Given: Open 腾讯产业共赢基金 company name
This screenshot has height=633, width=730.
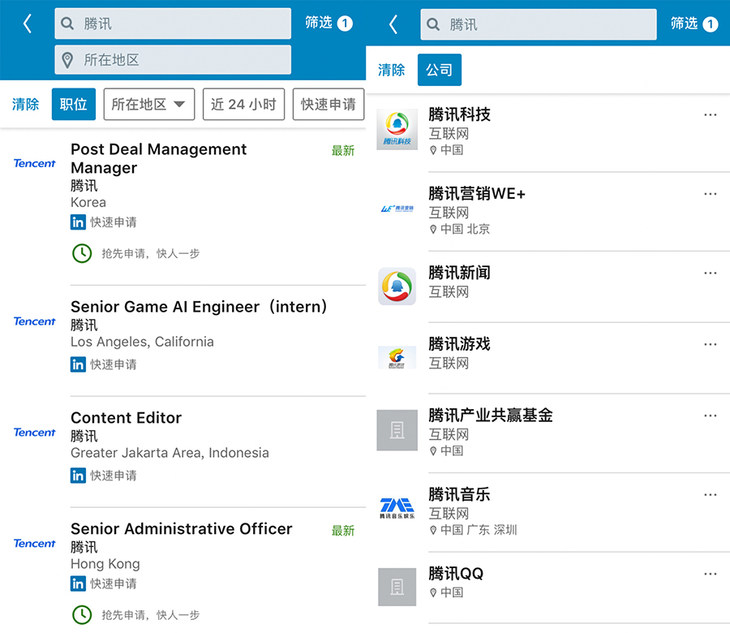Looking at the screenshot, I should tap(491, 415).
